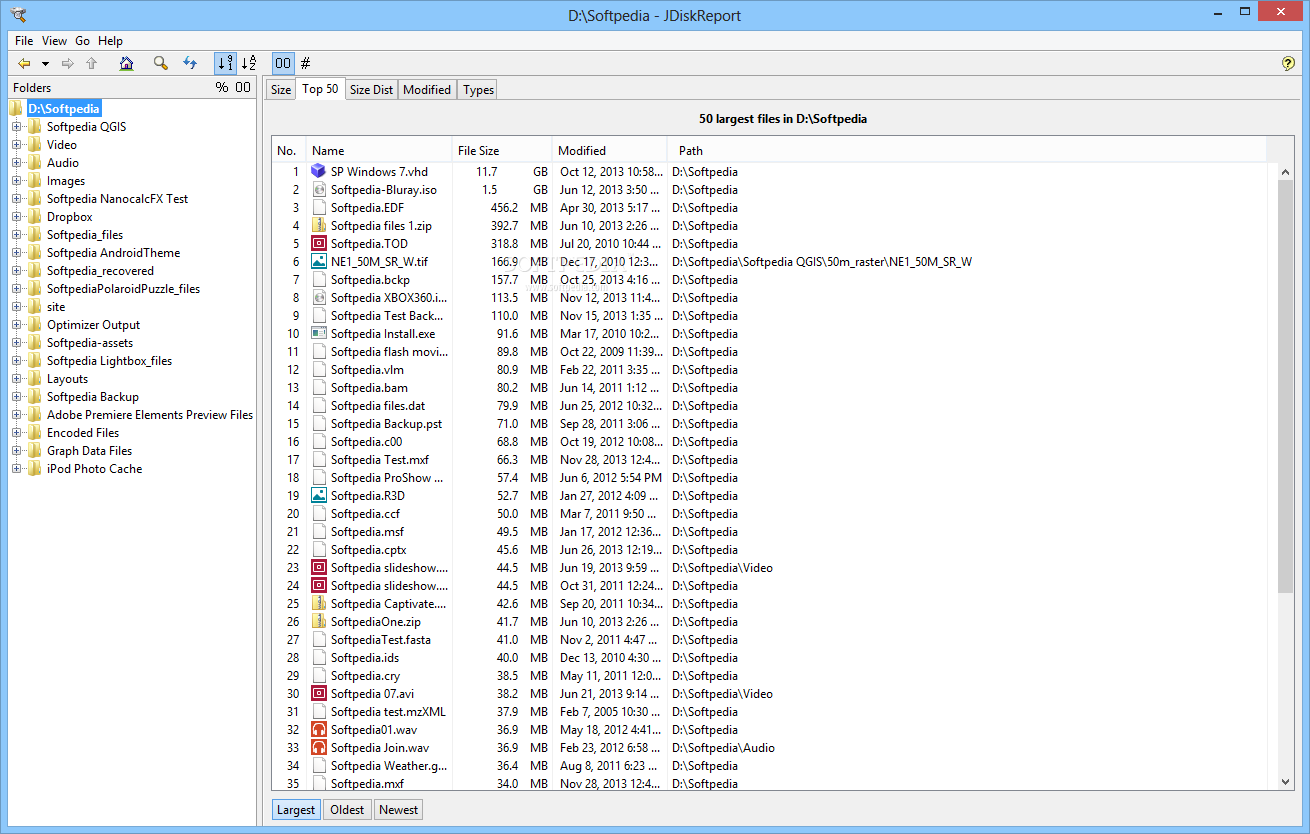Screen dimensions: 1310x834
Task: Click the Softpedia Join.wav audio icon
Action: pyautogui.click(x=319, y=748)
